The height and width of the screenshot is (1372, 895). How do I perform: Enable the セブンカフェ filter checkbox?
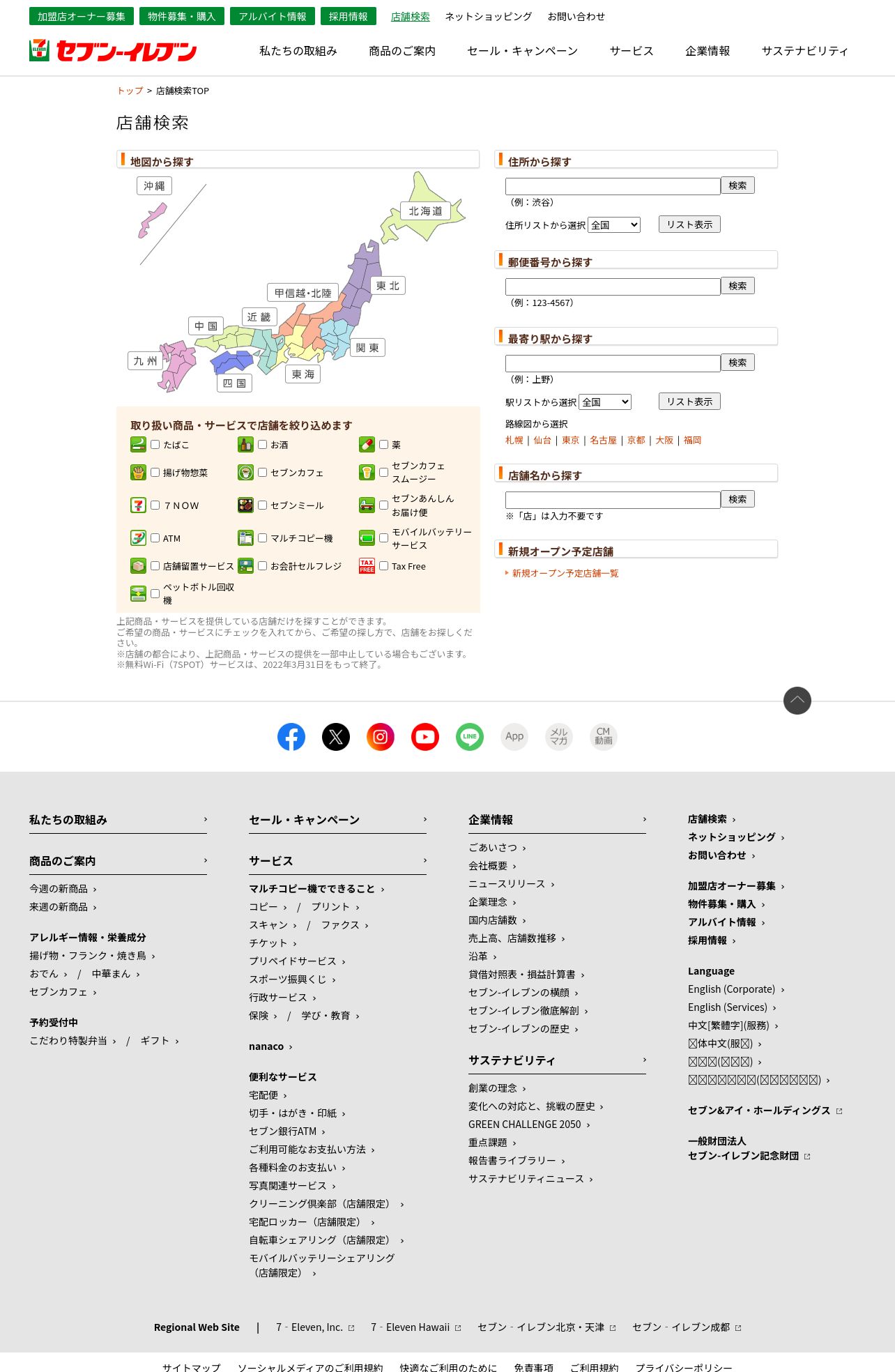point(263,473)
